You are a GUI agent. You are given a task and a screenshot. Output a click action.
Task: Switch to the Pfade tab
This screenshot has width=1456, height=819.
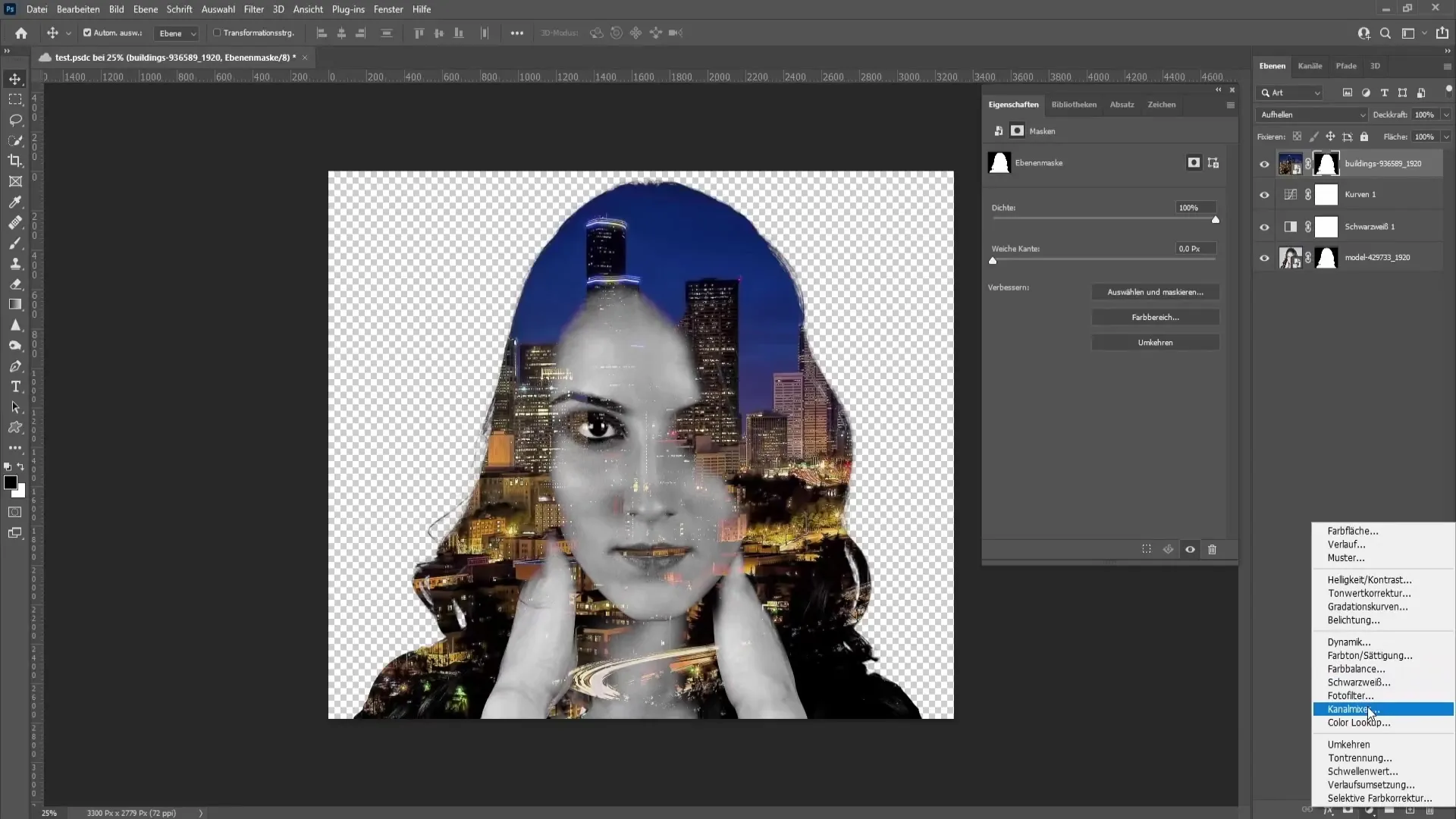point(1346,66)
